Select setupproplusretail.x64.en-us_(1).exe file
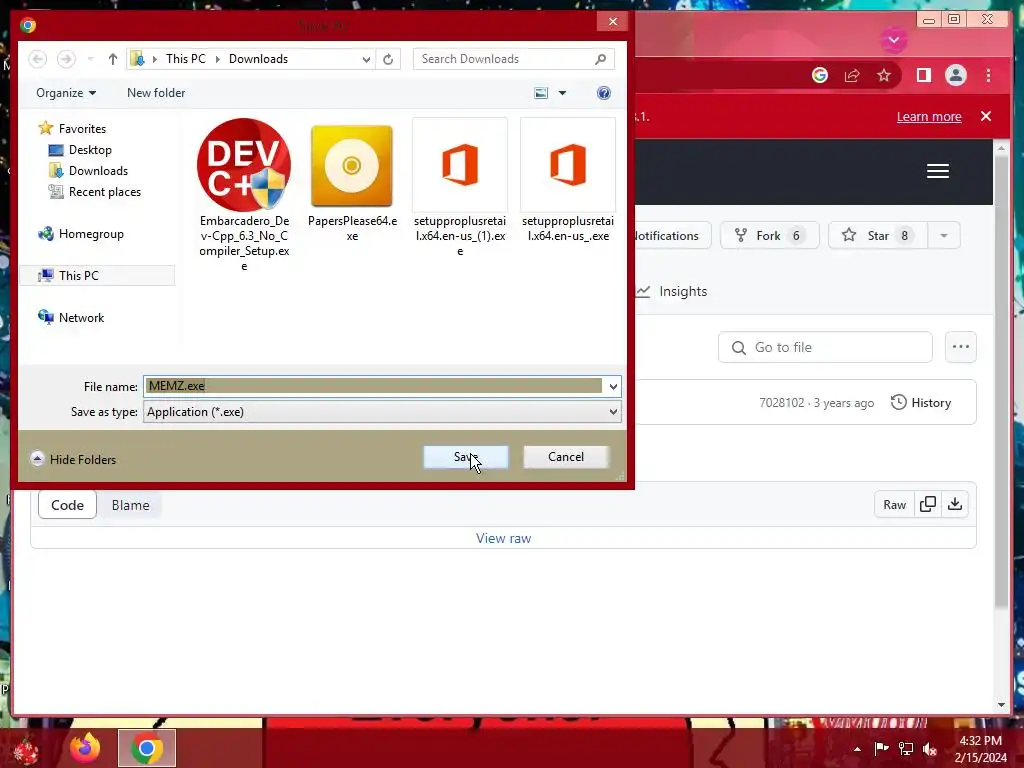Viewport: 1024px width, 768px height. (x=460, y=188)
